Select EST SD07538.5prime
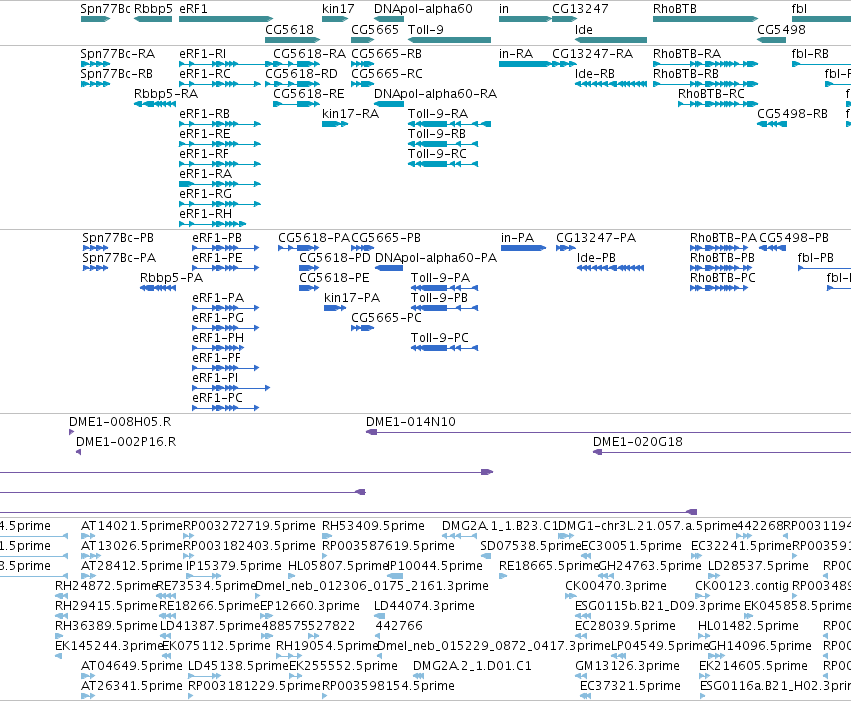The height and width of the screenshot is (701, 851). [x=531, y=546]
